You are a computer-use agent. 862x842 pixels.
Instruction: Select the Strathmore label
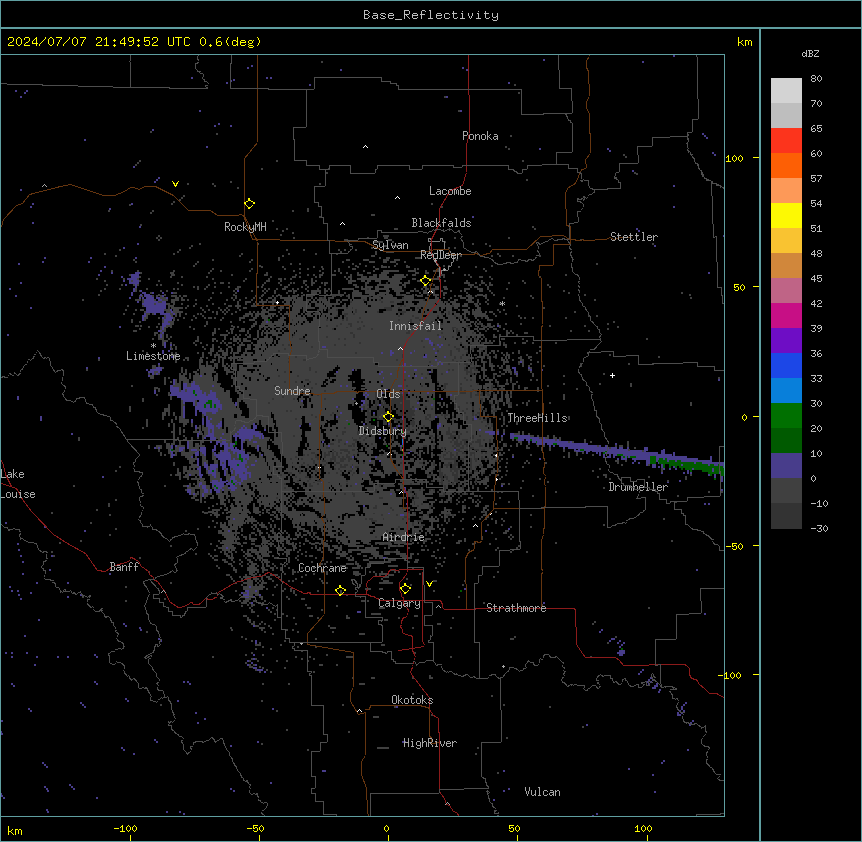point(516,608)
